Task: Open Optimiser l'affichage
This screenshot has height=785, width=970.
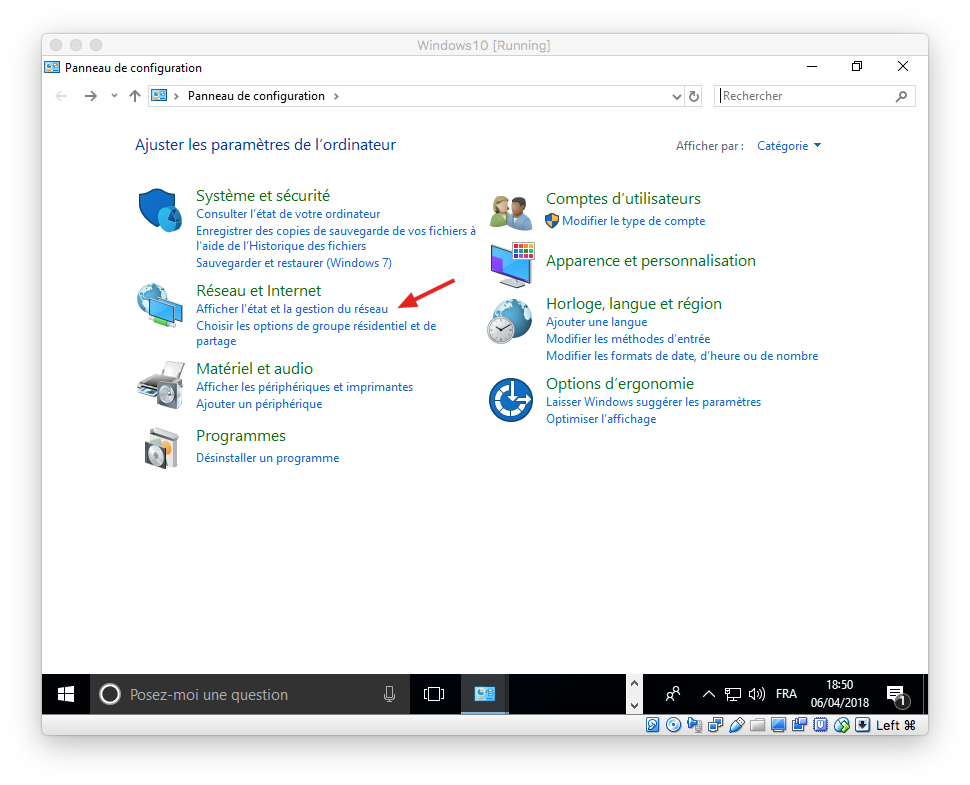Action: (x=601, y=419)
